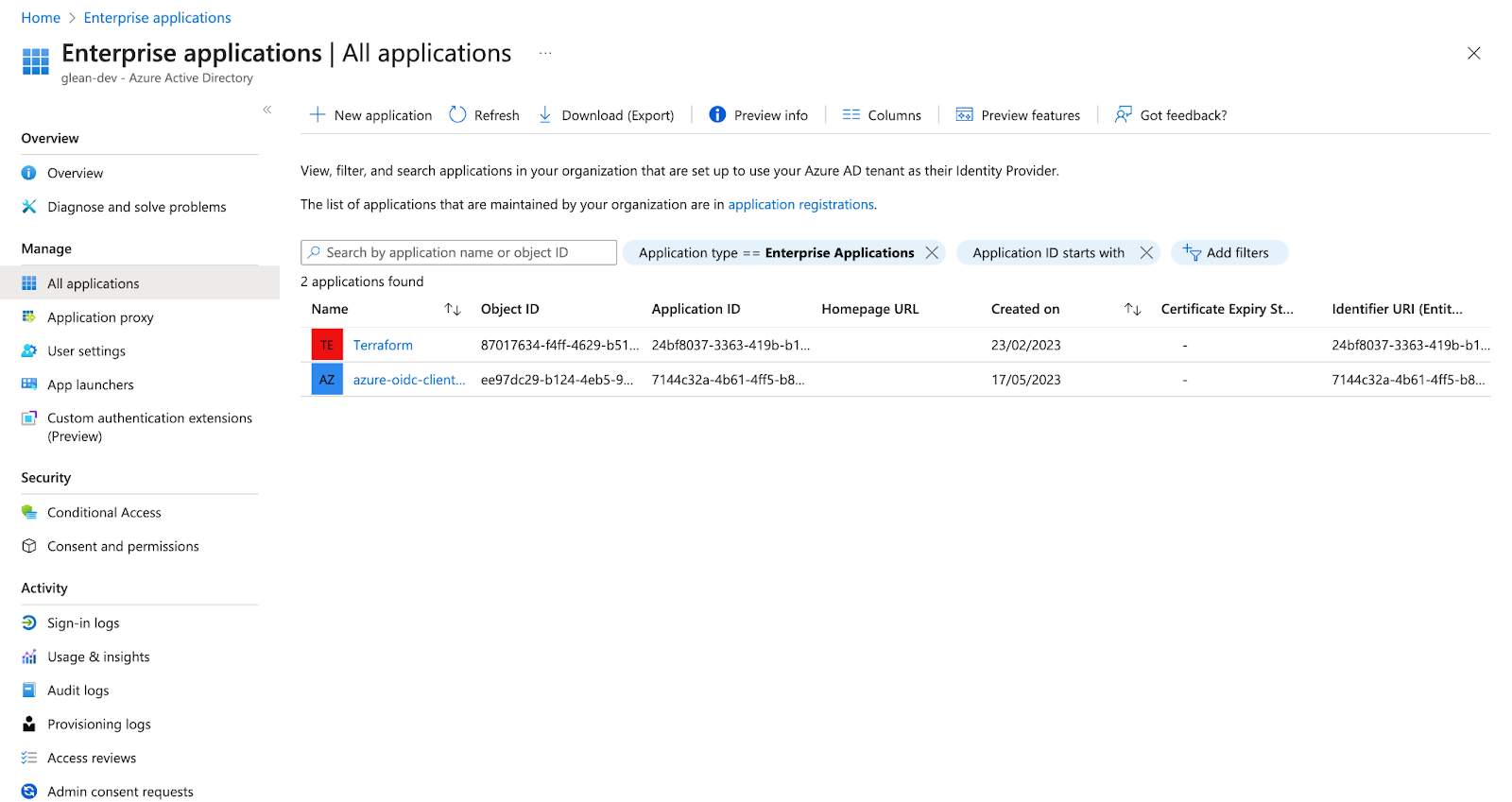Click the blue AZ app tile
This screenshot has width=1512, height=802.
327,380
